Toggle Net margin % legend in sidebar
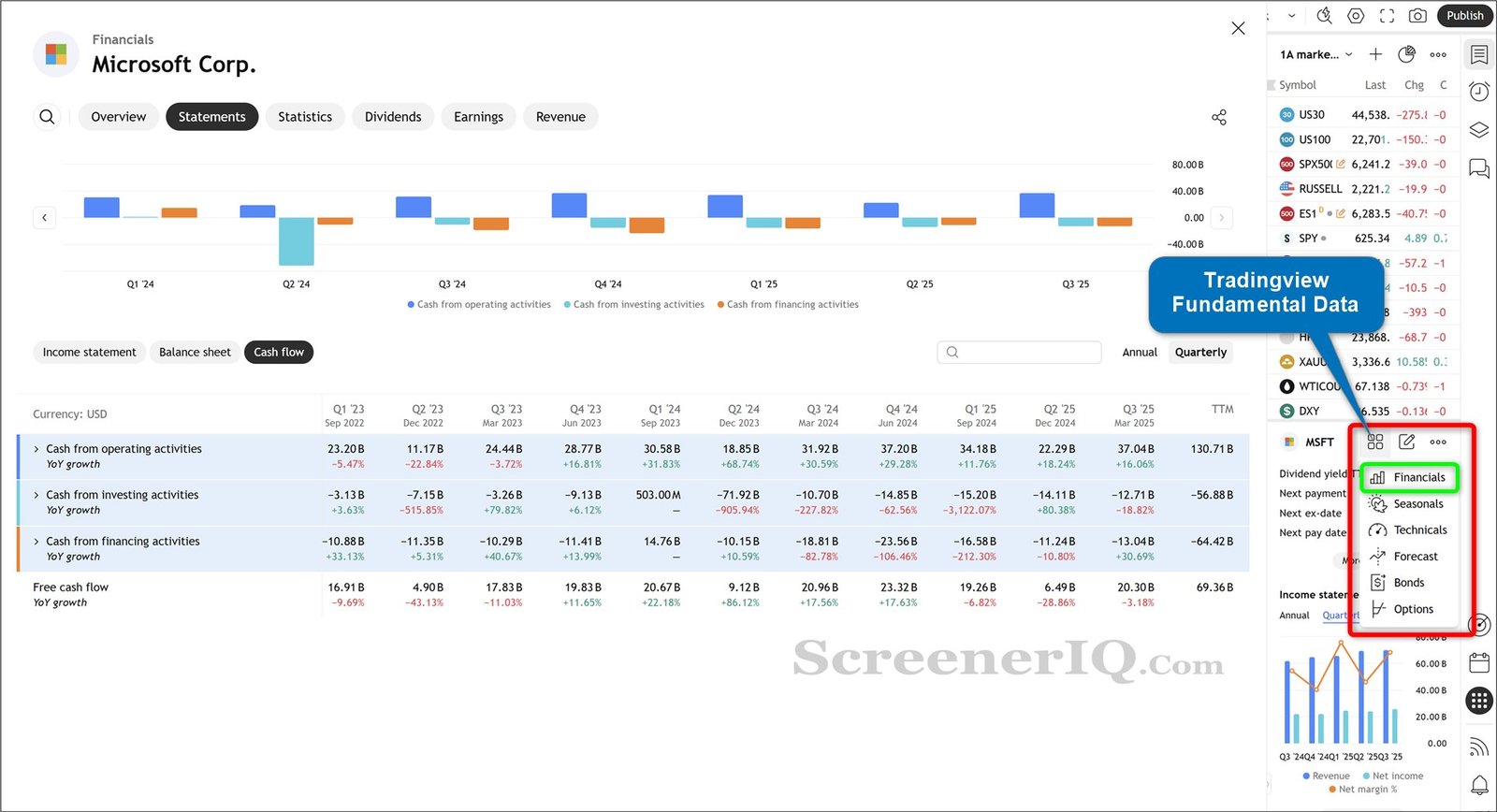Viewport: 1497px width, 812px height. pos(1363,789)
